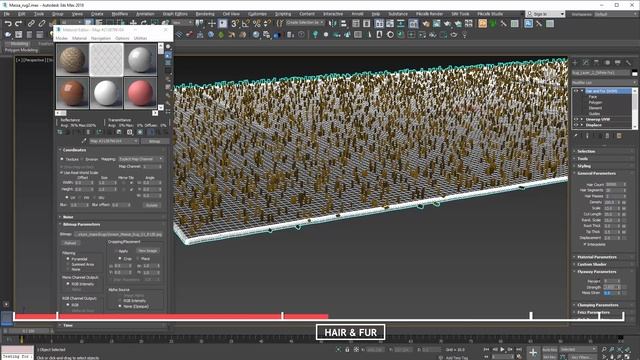Select the Environ radio in Coordinates
This screenshot has height=360, width=640.
pos(82,159)
